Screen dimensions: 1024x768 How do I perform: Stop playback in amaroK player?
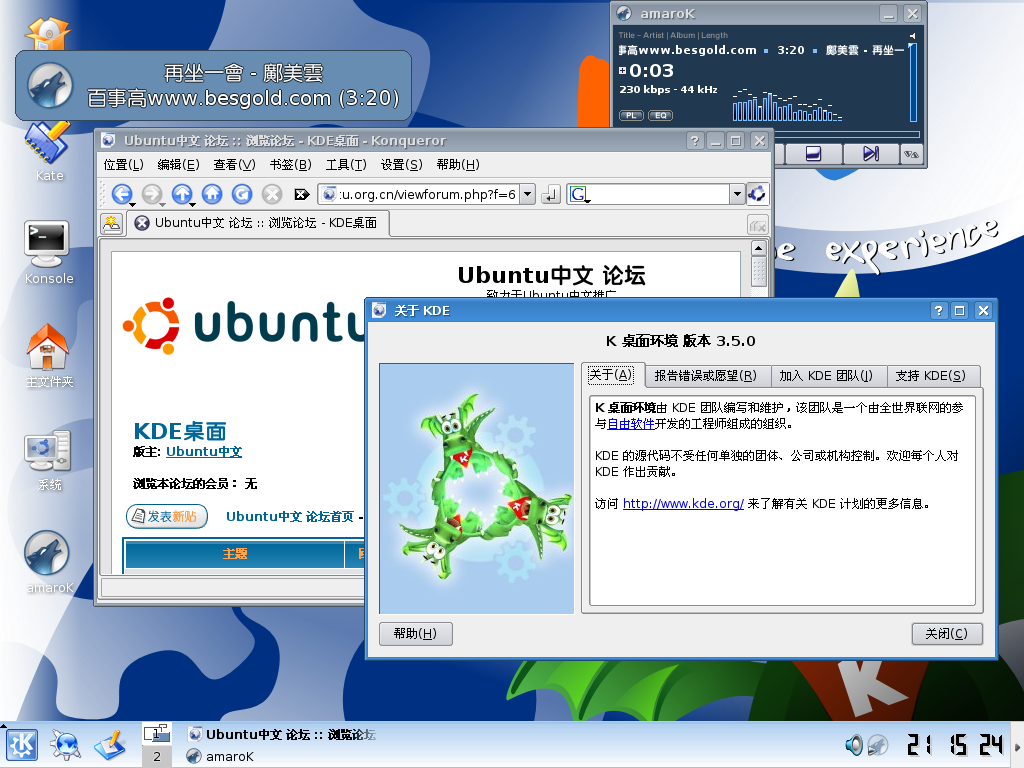coord(813,153)
